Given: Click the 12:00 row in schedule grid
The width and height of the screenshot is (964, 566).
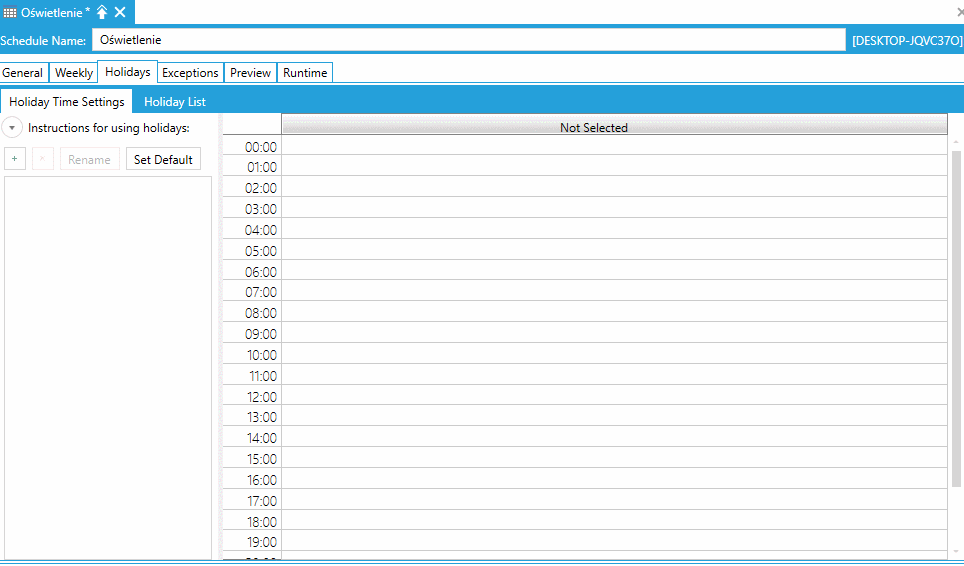Looking at the screenshot, I should [x=614, y=395].
